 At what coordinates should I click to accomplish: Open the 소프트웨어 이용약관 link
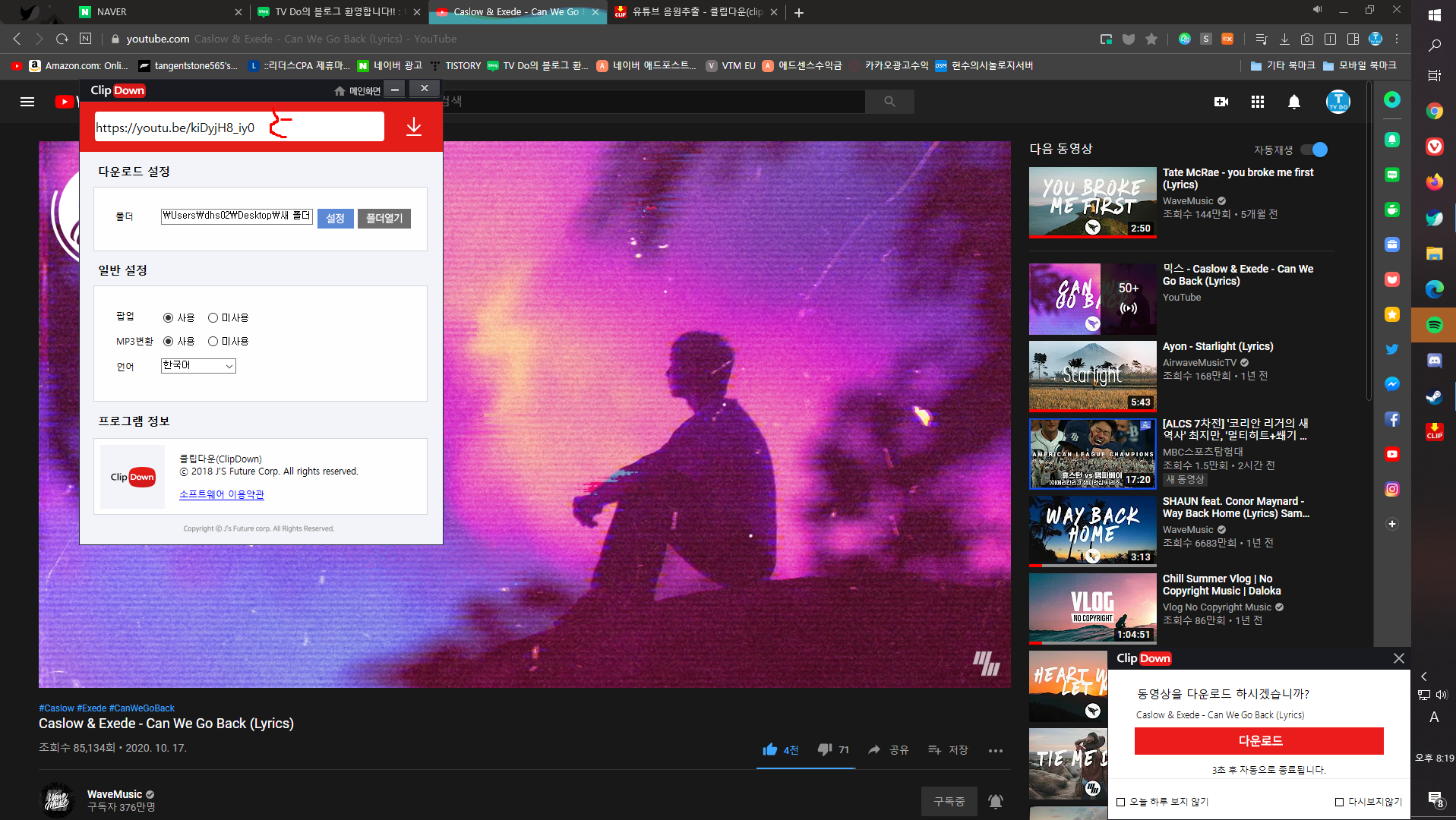point(222,494)
